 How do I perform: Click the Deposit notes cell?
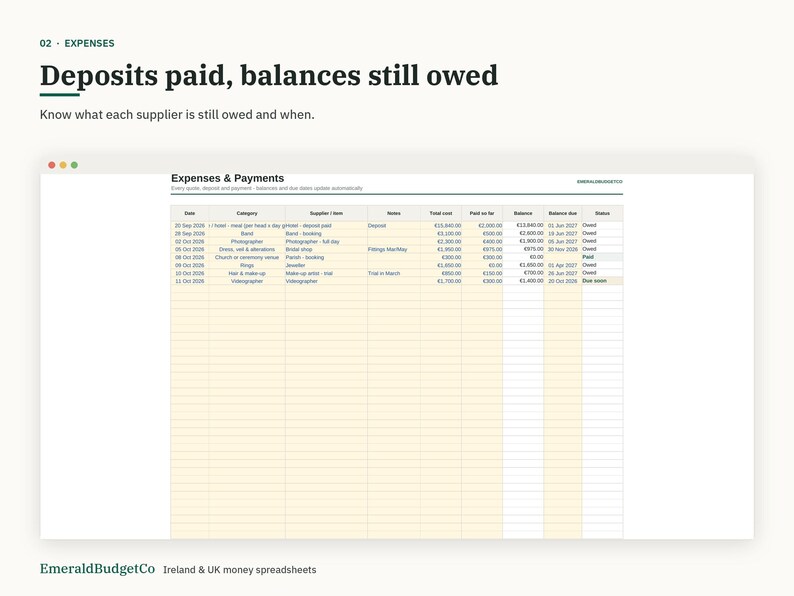[x=393, y=225]
